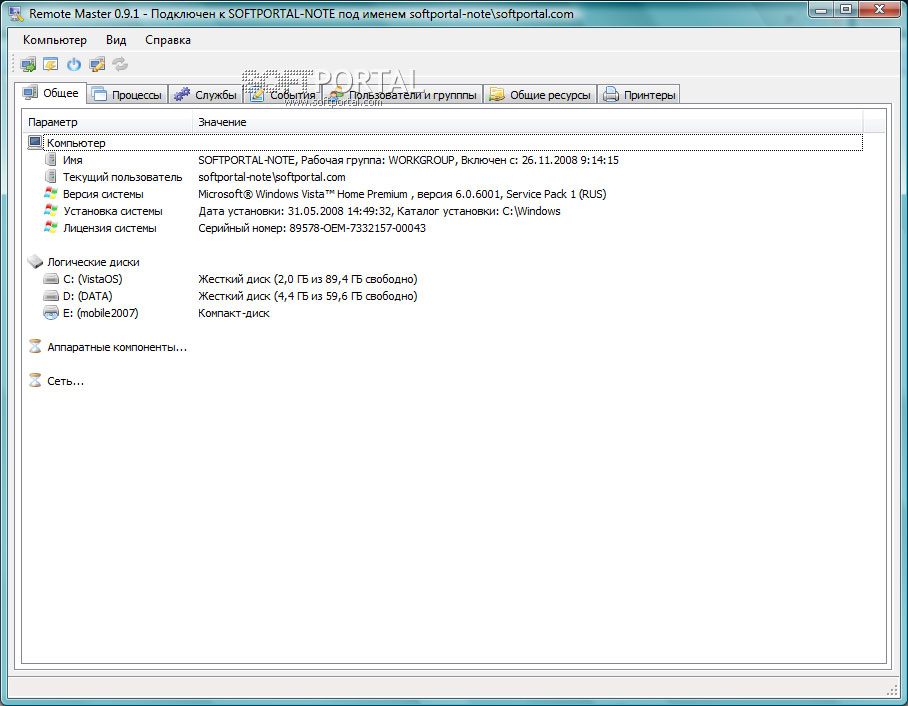Image resolution: width=908 pixels, height=706 pixels.
Task: Click the hard disk icon for D: (DATA)
Action: coord(51,296)
